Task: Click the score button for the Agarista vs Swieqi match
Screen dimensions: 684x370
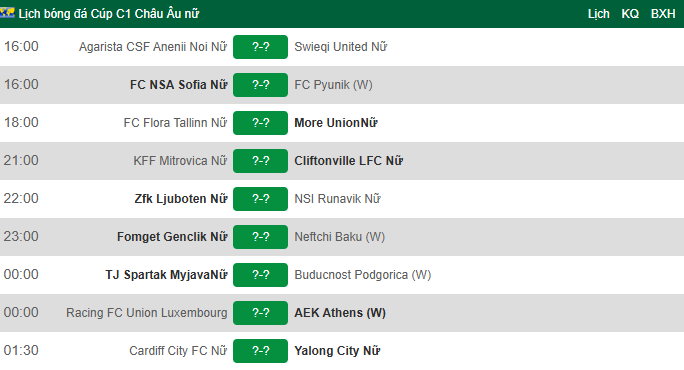Action: pos(260,47)
